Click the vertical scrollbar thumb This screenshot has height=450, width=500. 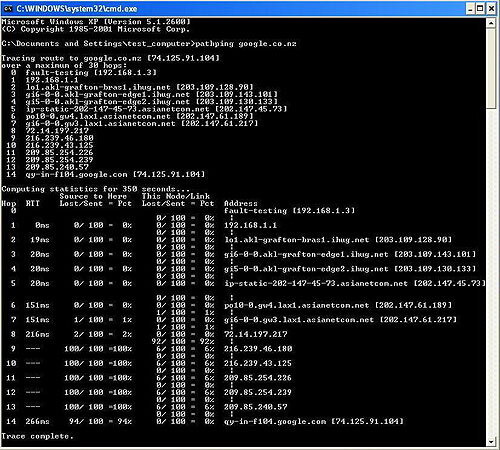click(x=491, y=68)
